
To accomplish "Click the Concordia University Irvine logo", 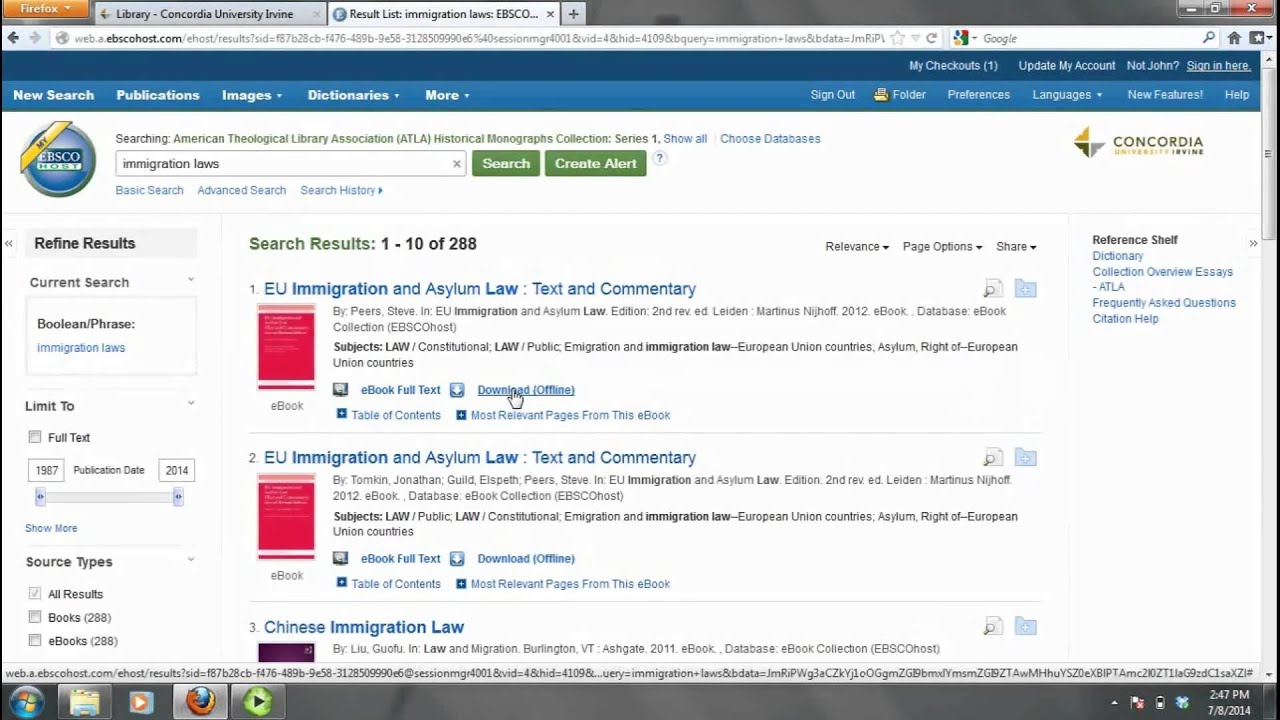I will point(1138,143).
